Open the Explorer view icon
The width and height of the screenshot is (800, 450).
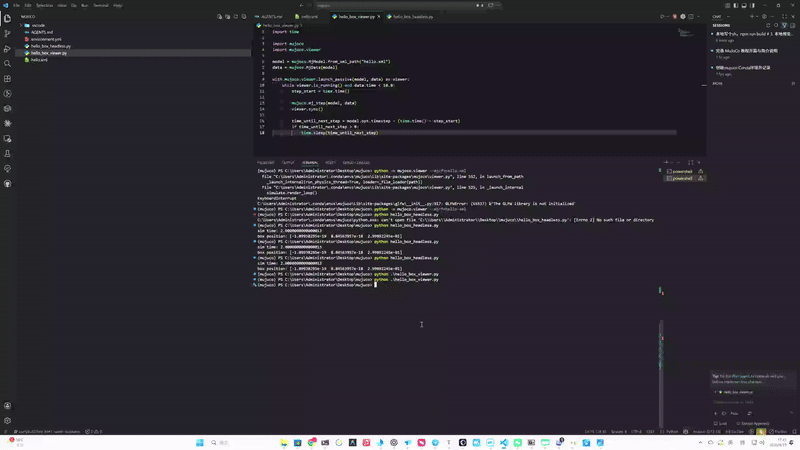pos(8,18)
